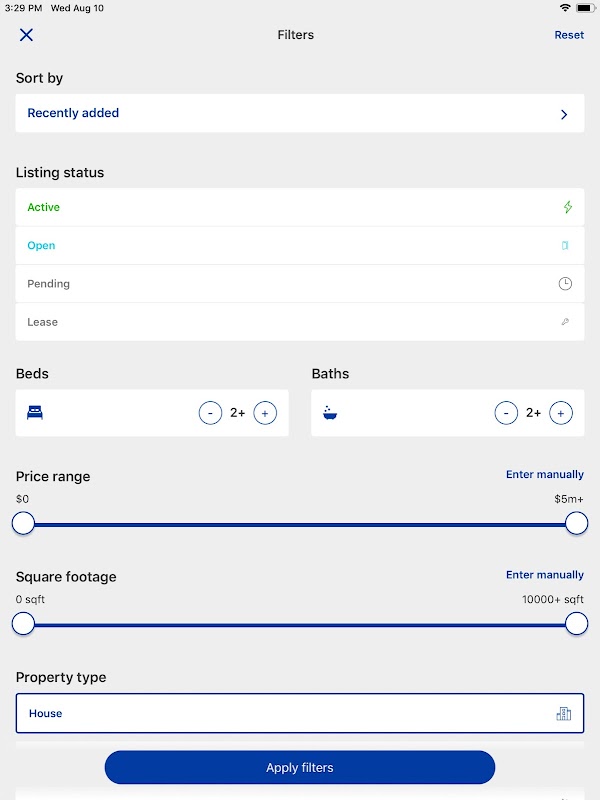This screenshot has width=600, height=800.
Task: Tap the bed icon under Beds
Action: coord(35,412)
